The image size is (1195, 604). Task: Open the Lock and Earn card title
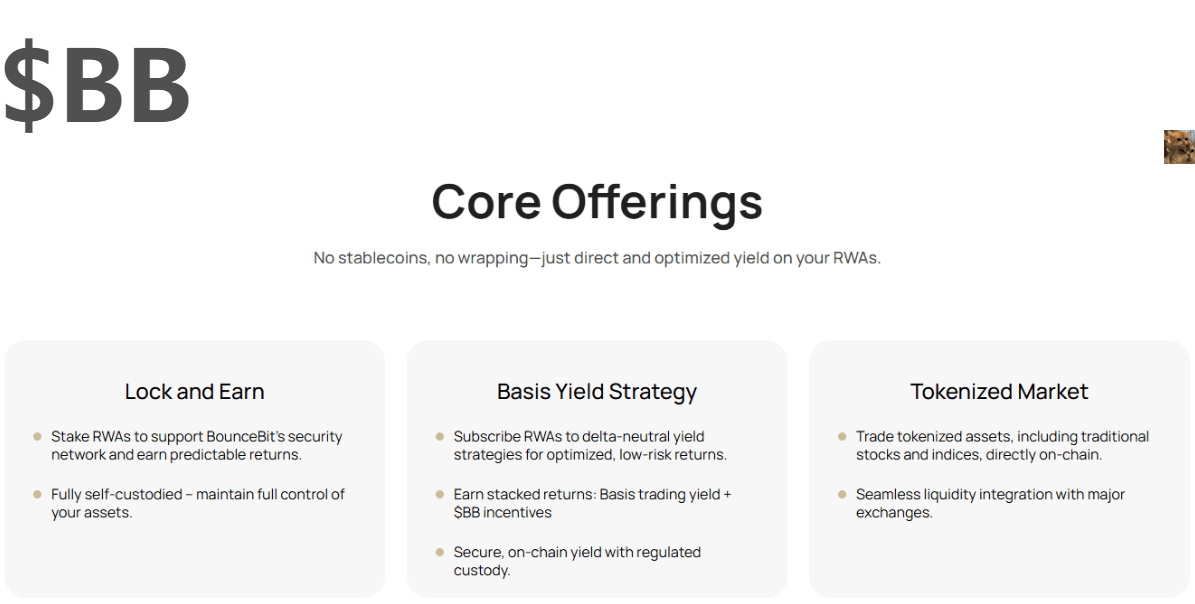point(194,391)
